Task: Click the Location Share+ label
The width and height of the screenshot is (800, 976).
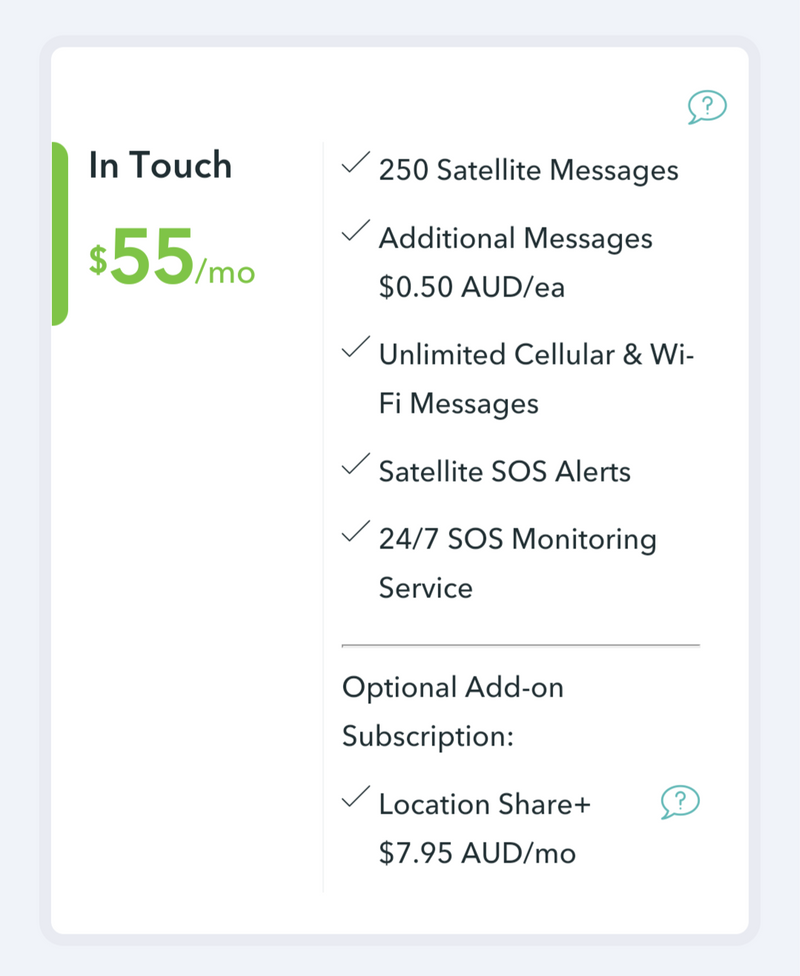Action: [x=484, y=804]
